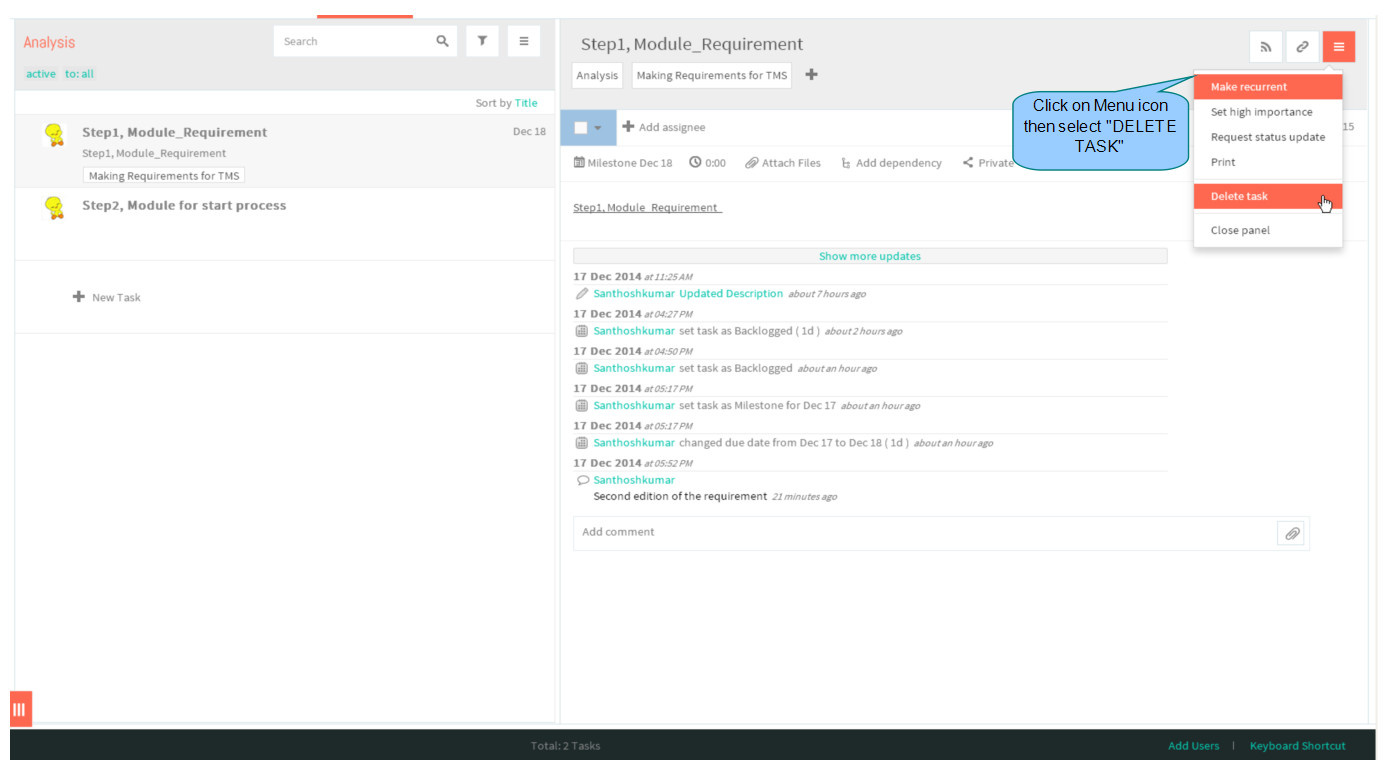Click the Dec 18 due date in list
The image size is (1389, 774).
(529, 132)
